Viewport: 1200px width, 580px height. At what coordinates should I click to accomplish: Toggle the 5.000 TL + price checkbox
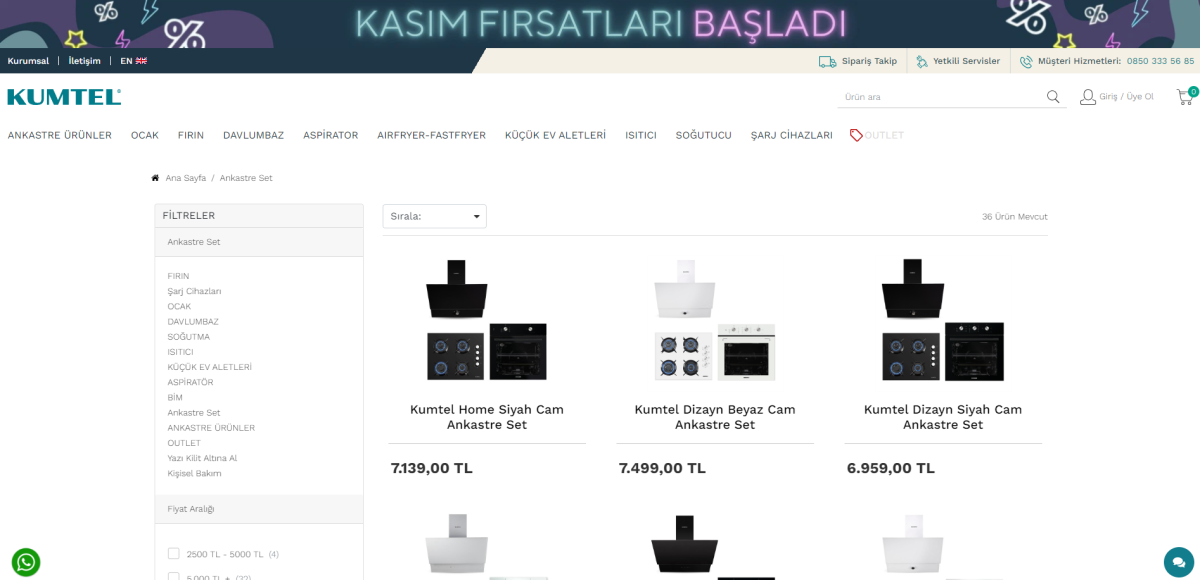coord(174,575)
